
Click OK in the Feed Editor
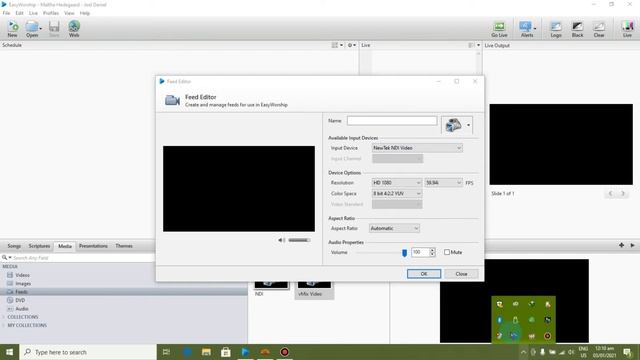pos(424,273)
